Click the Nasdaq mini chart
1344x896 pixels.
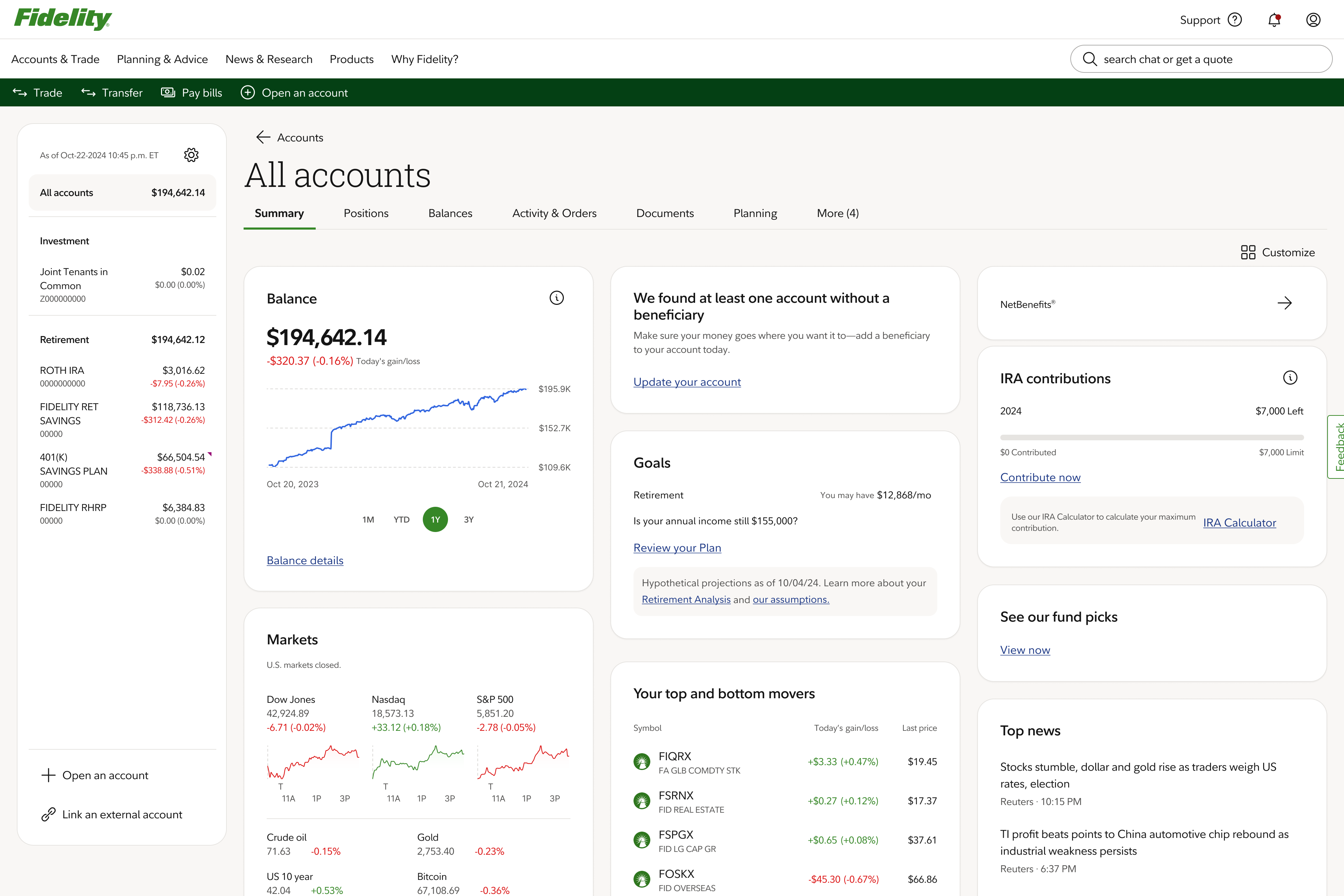(418, 762)
